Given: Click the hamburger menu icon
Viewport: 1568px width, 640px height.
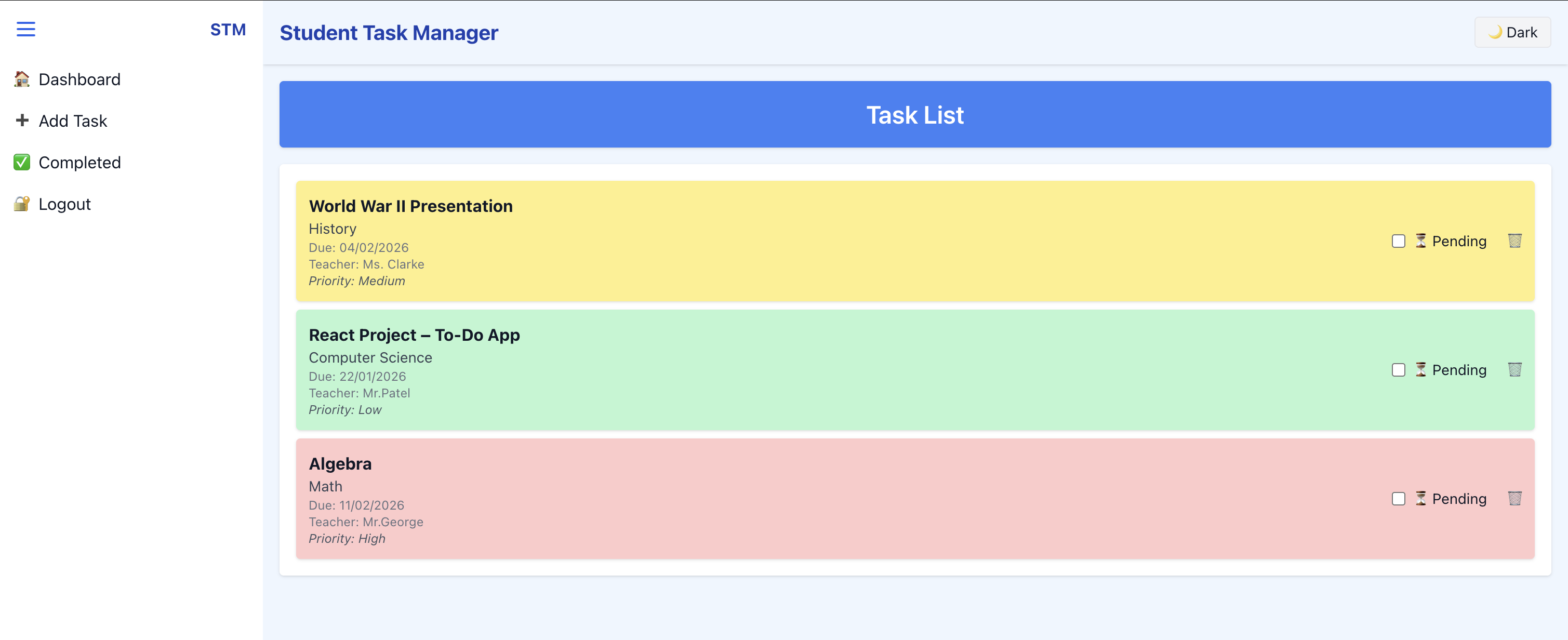Looking at the screenshot, I should pos(25,29).
